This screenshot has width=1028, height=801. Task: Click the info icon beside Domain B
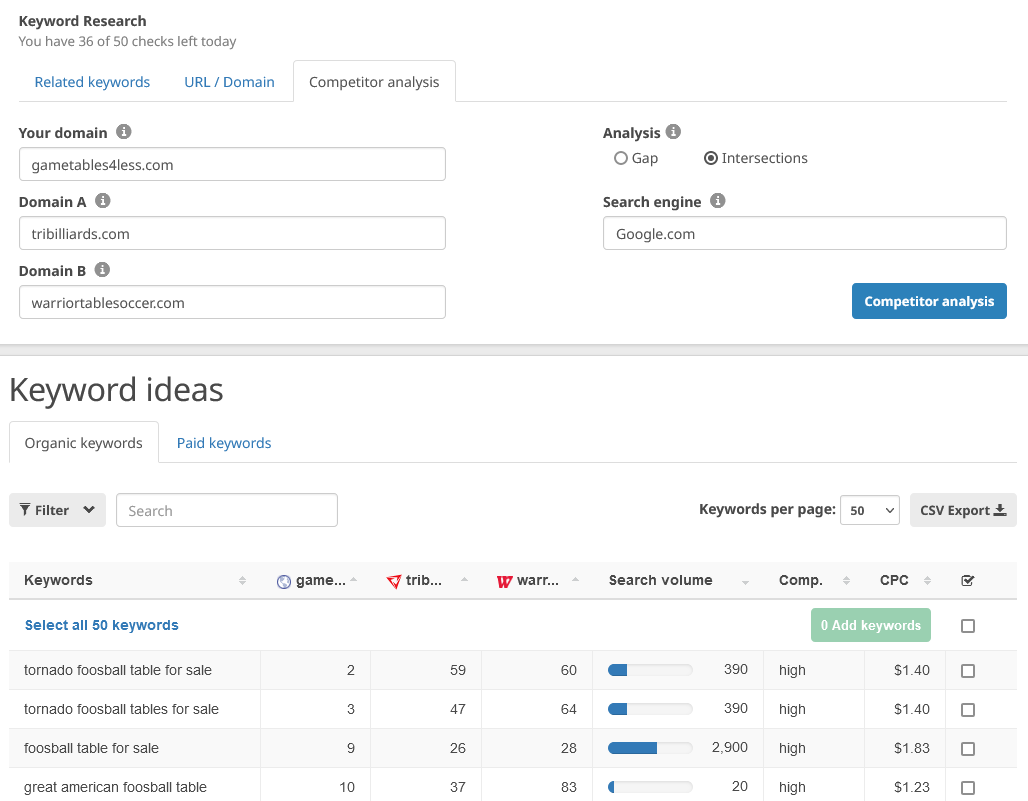point(102,269)
